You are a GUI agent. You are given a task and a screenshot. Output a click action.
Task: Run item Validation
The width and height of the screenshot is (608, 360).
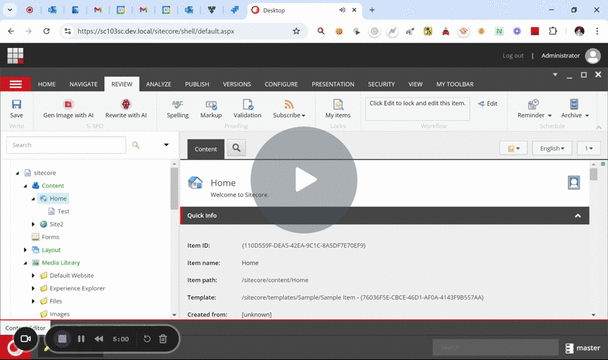tap(247, 109)
